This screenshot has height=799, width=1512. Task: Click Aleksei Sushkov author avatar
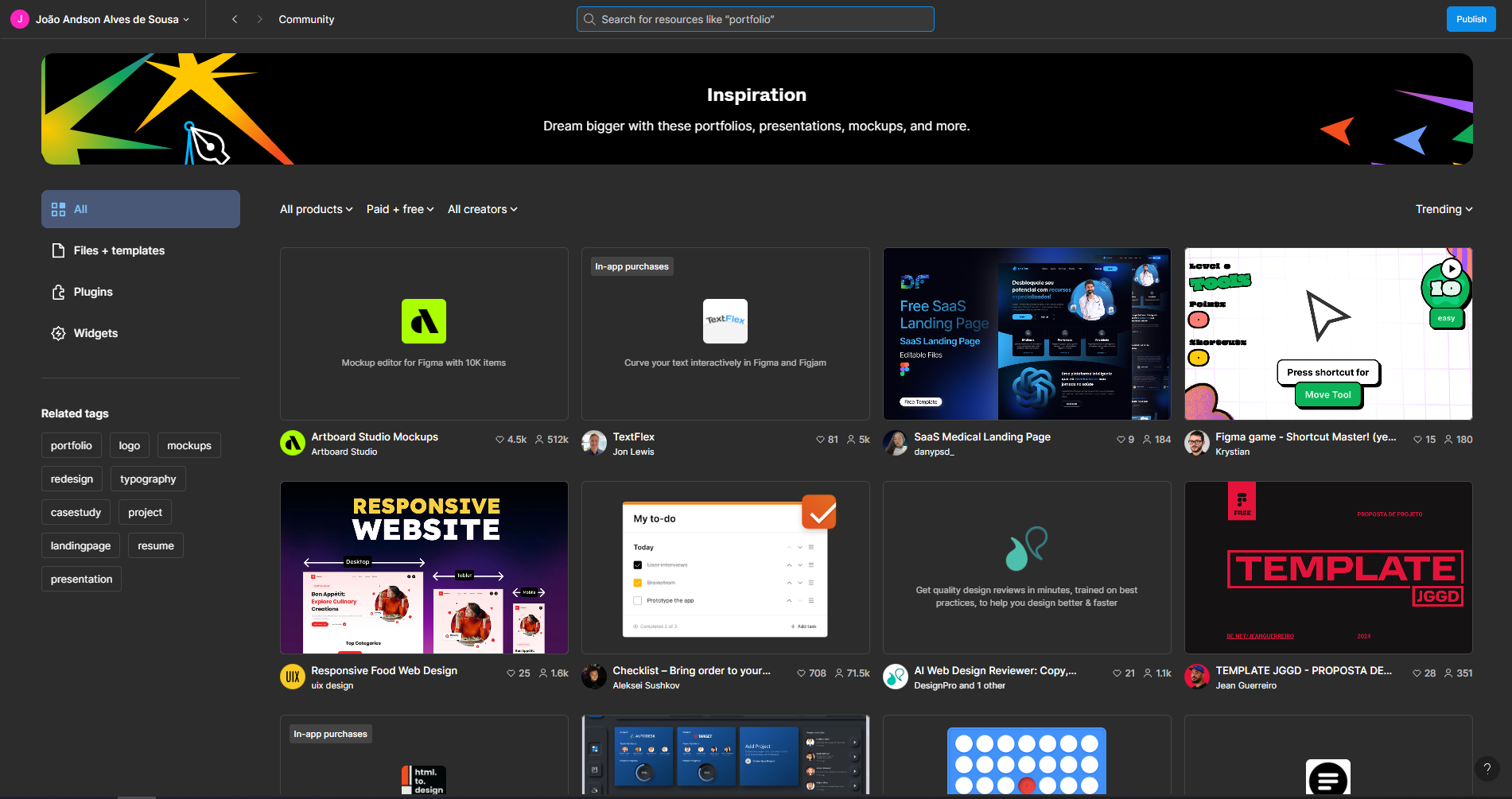click(x=594, y=677)
